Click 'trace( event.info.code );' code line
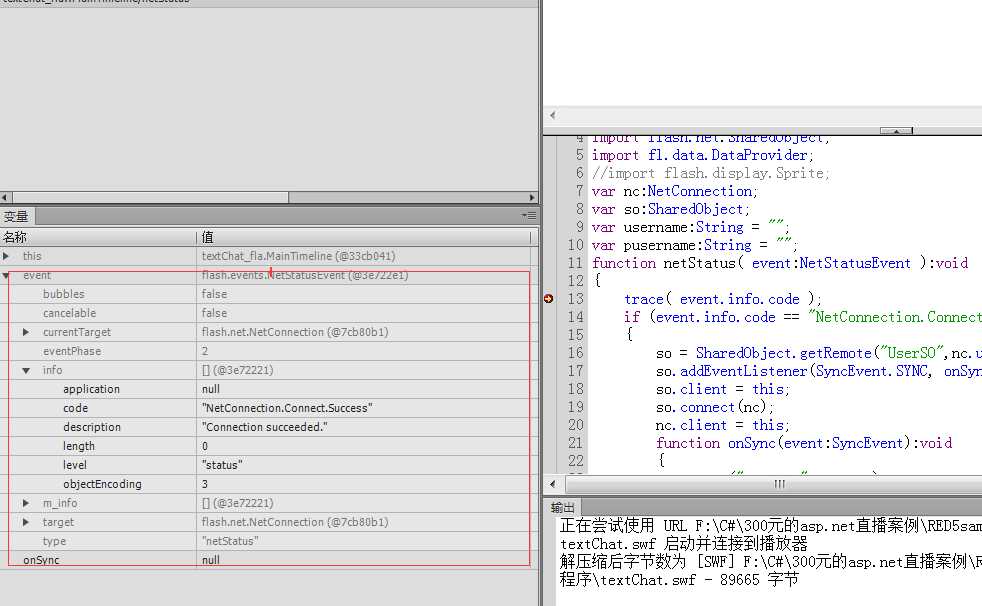The height and width of the screenshot is (606, 982). coord(723,299)
